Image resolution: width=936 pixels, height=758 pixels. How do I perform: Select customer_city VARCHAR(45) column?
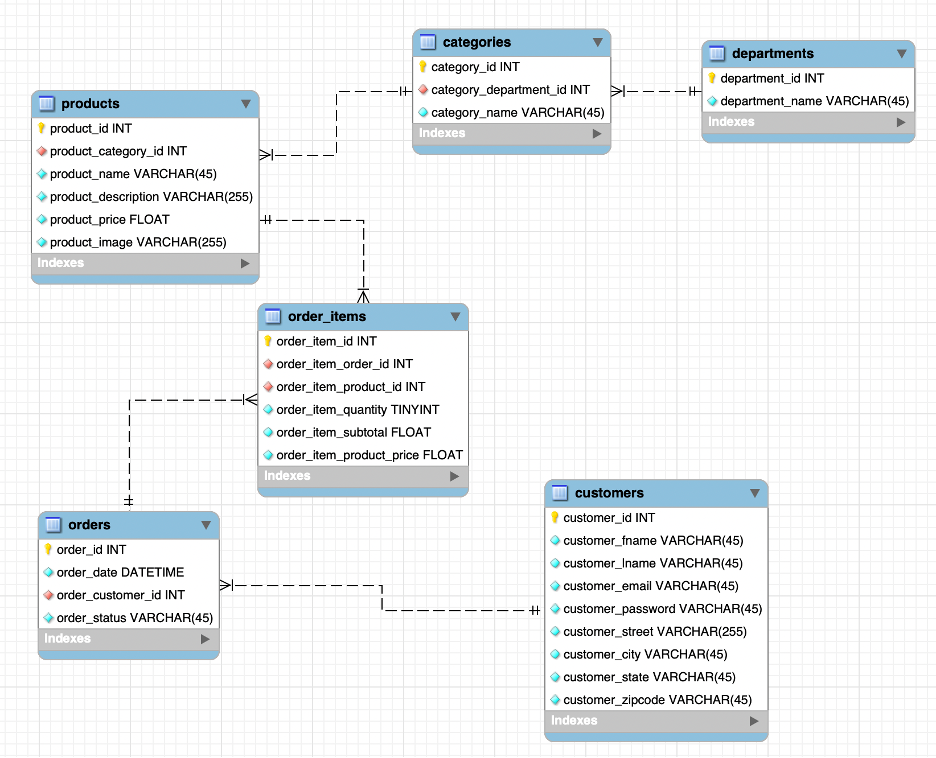point(656,654)
